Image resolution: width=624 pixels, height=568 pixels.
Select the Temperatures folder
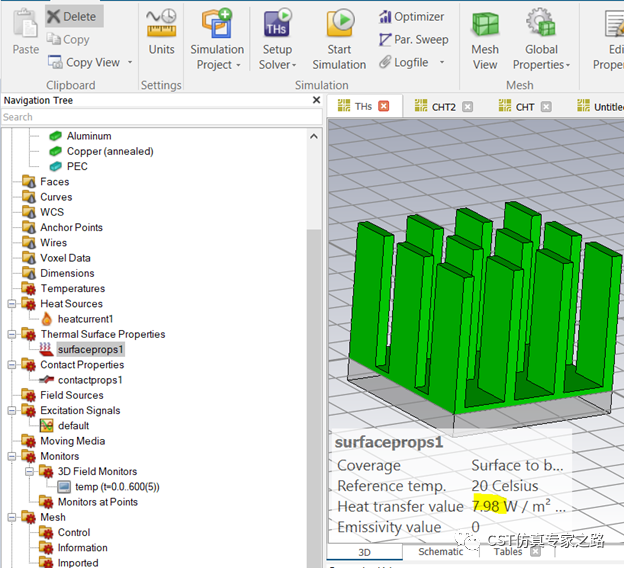[64, 289]
